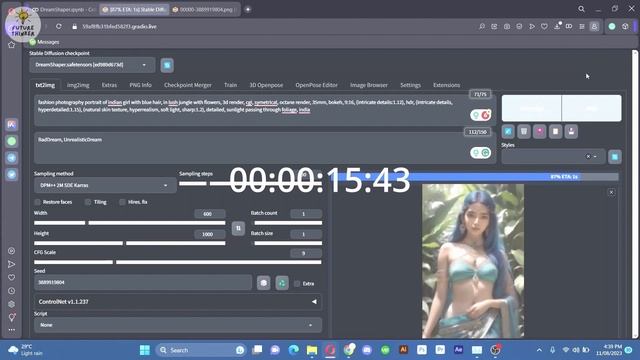Screen dimensions: 640x360
Task: Adjust the Width slider
Action: 129,223
